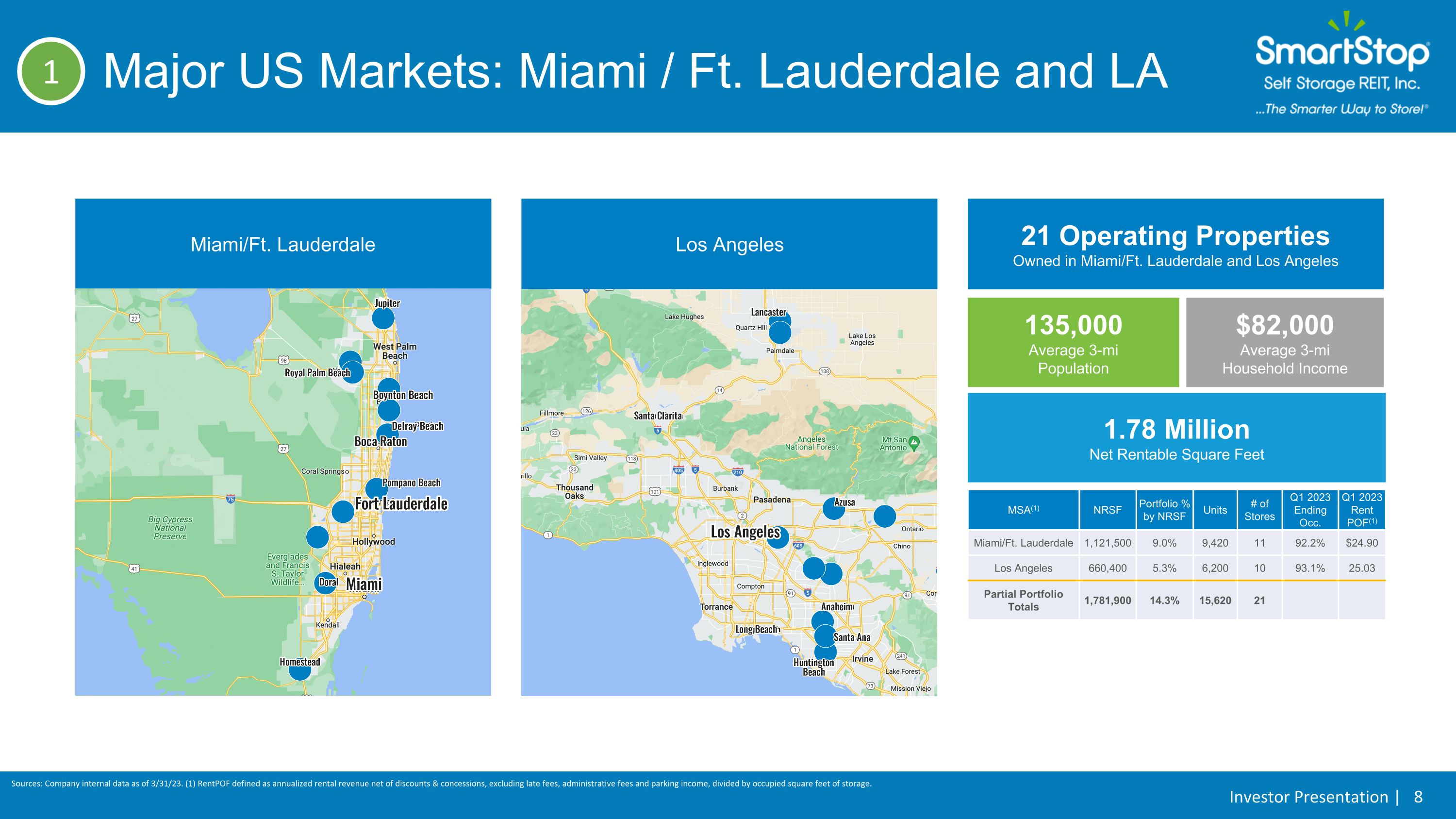Click the green 135,000 Average Population tile
Screen dimensions: 1456x819
[1074, 343]
